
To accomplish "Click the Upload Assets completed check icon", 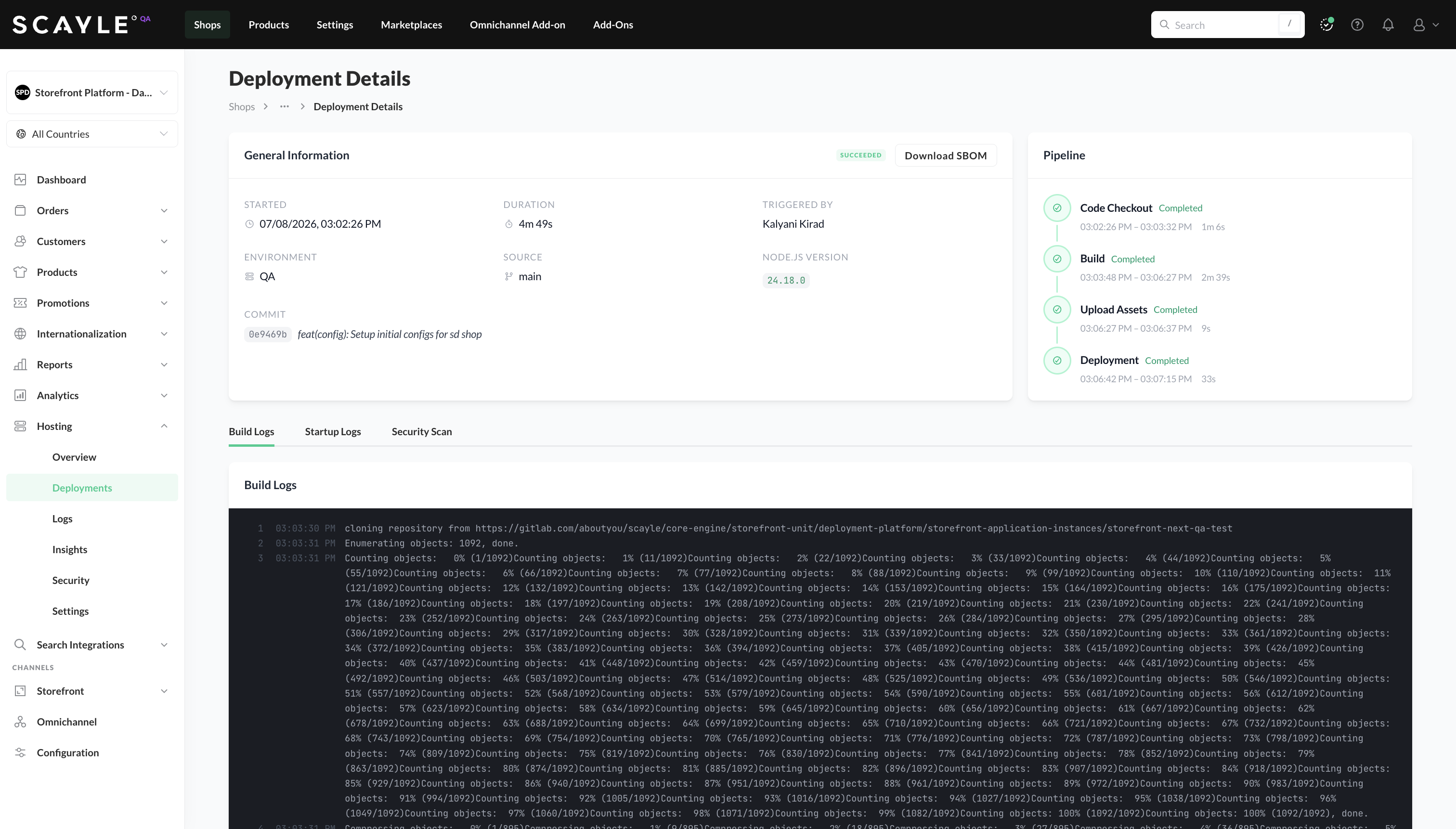I will (1057, 309).
